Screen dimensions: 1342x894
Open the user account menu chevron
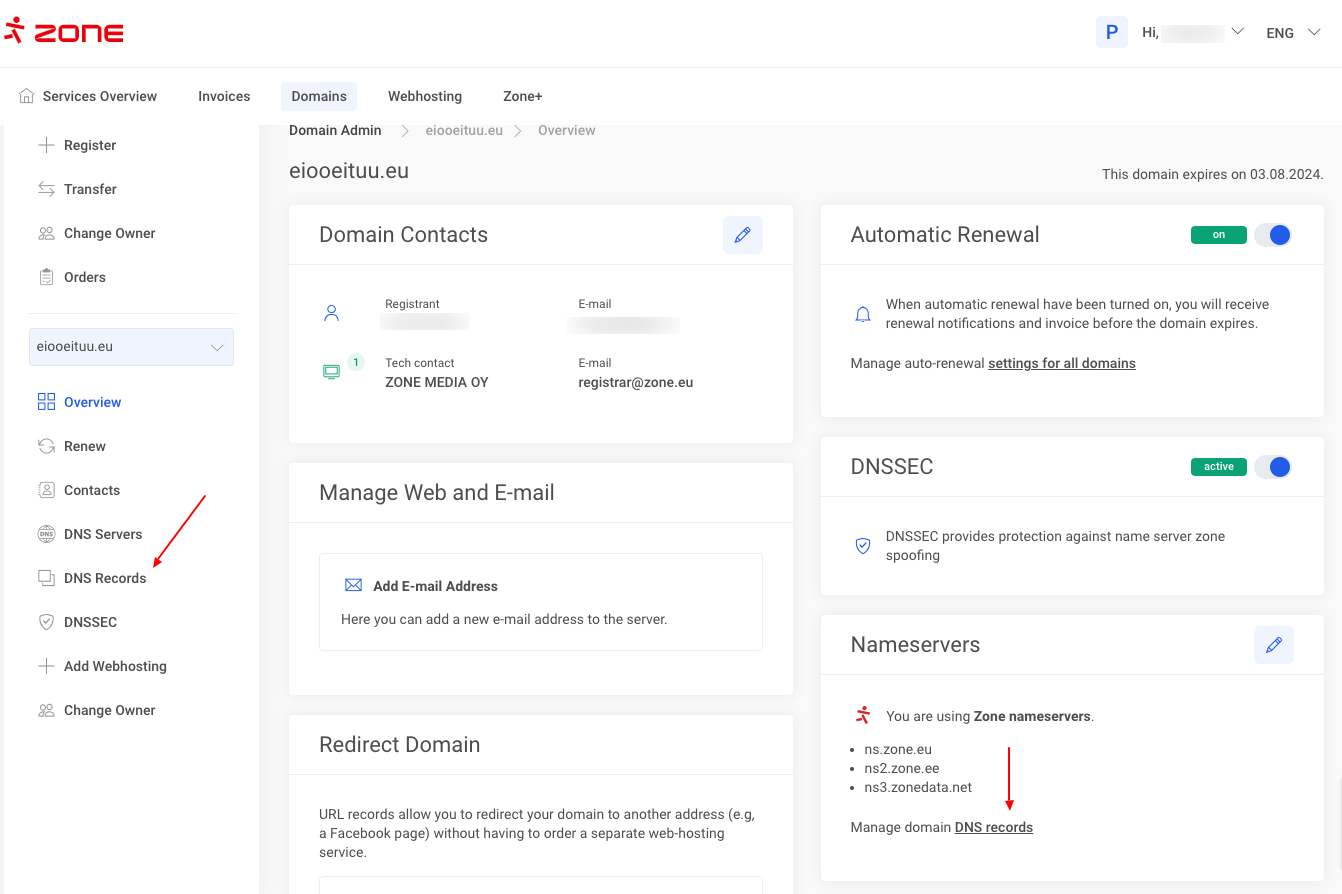pyautogui.click(x=1237, y=32)
